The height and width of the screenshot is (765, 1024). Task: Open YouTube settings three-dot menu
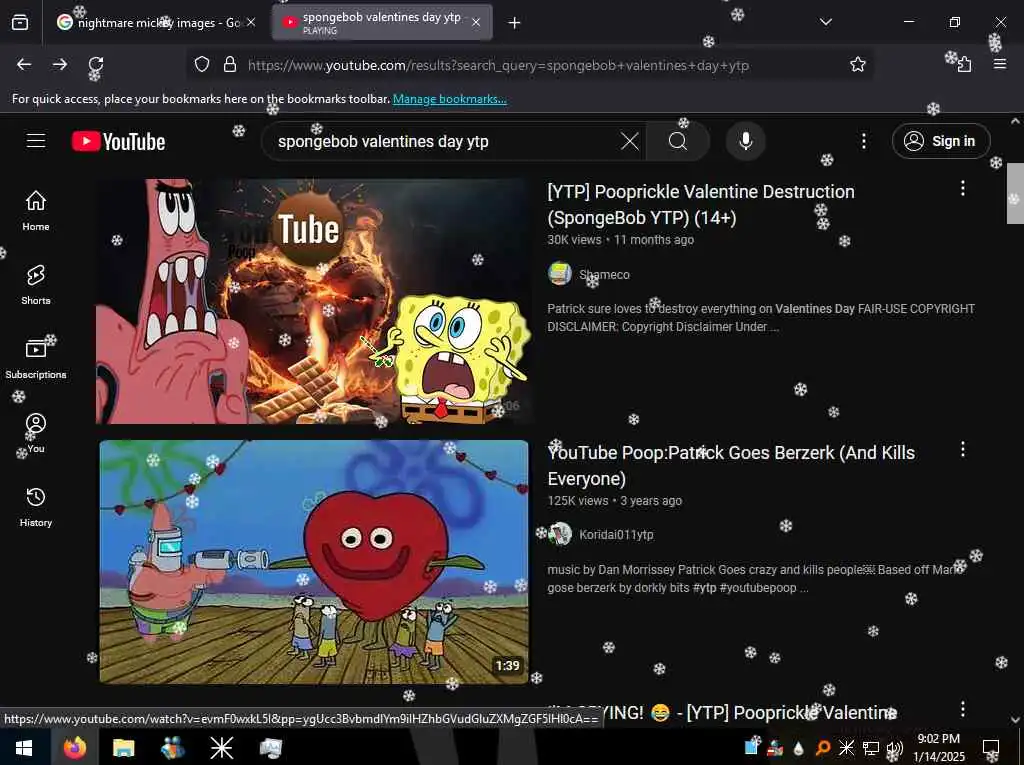point(863,141)
